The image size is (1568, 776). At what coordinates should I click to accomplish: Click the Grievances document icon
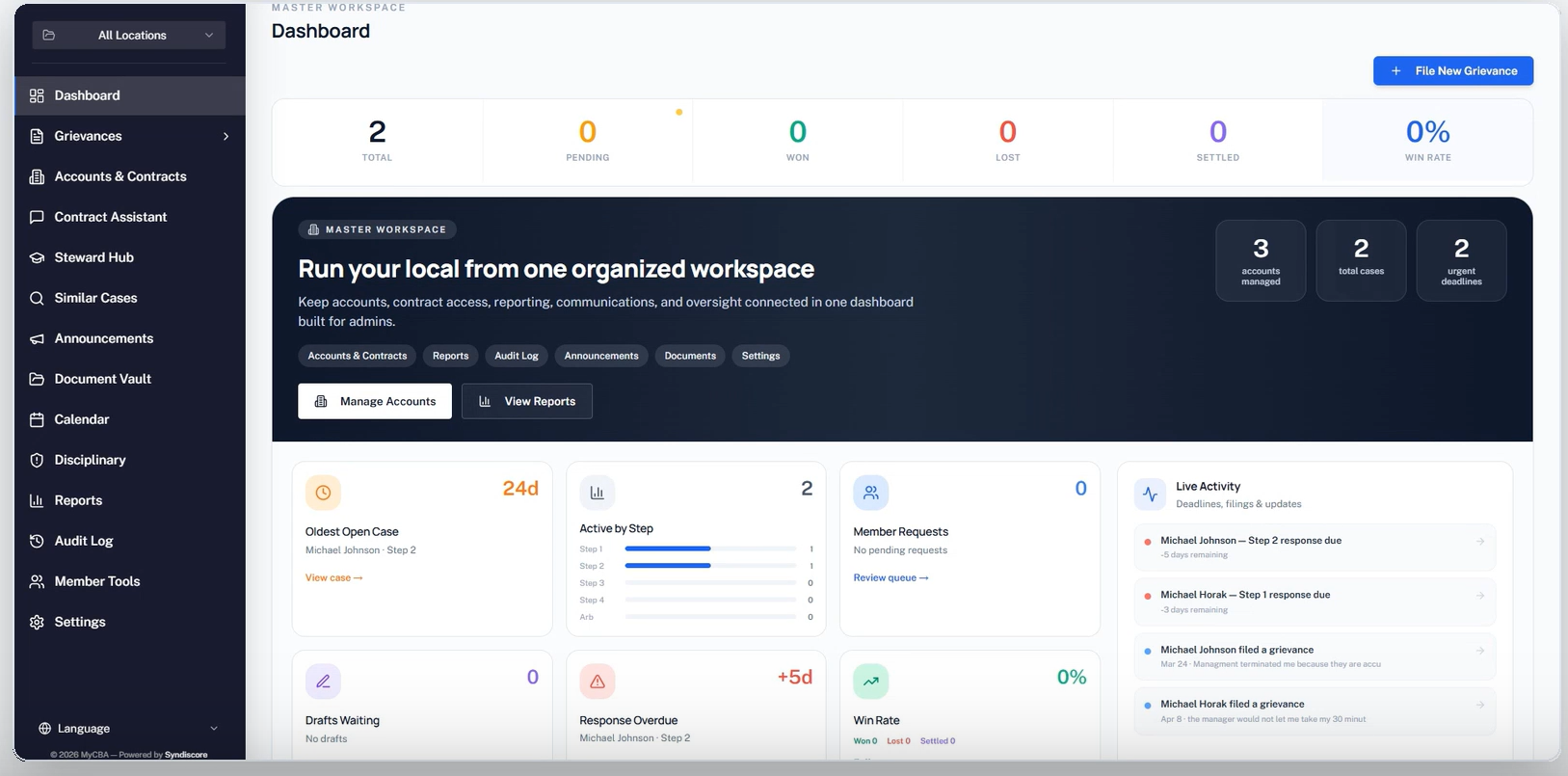[x=37, y=136]
